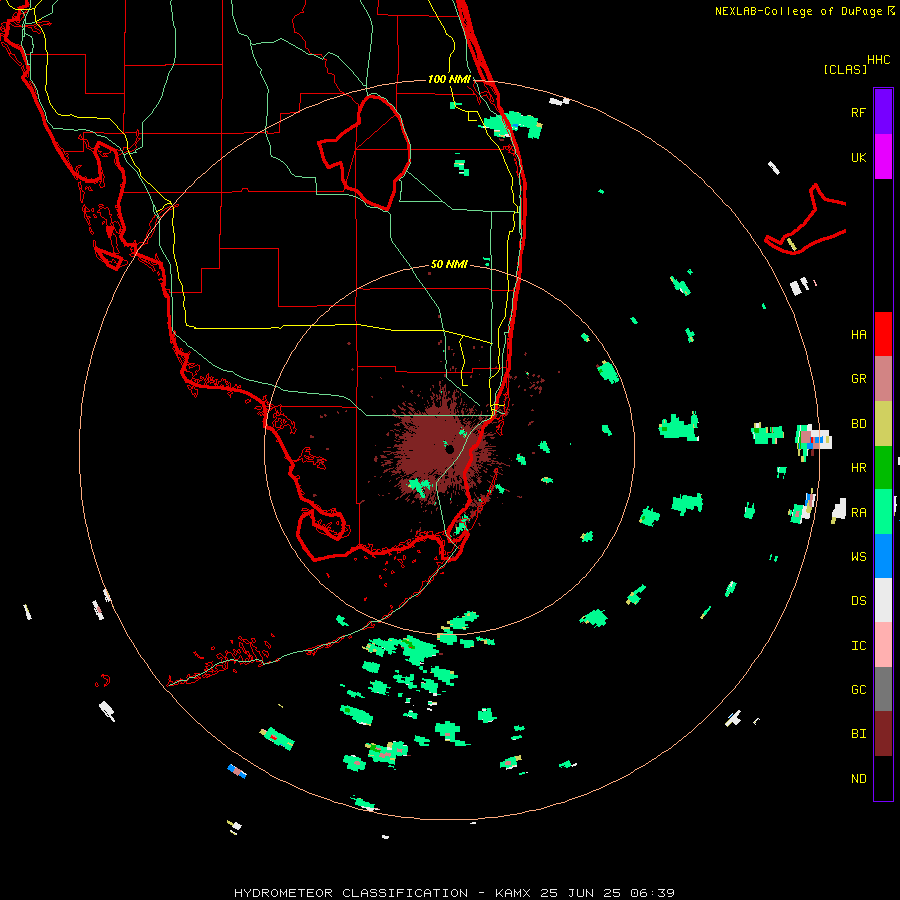This screenshot has height=900, width=900.
Task: Click the DS legend label
Action: pos(858,600)
